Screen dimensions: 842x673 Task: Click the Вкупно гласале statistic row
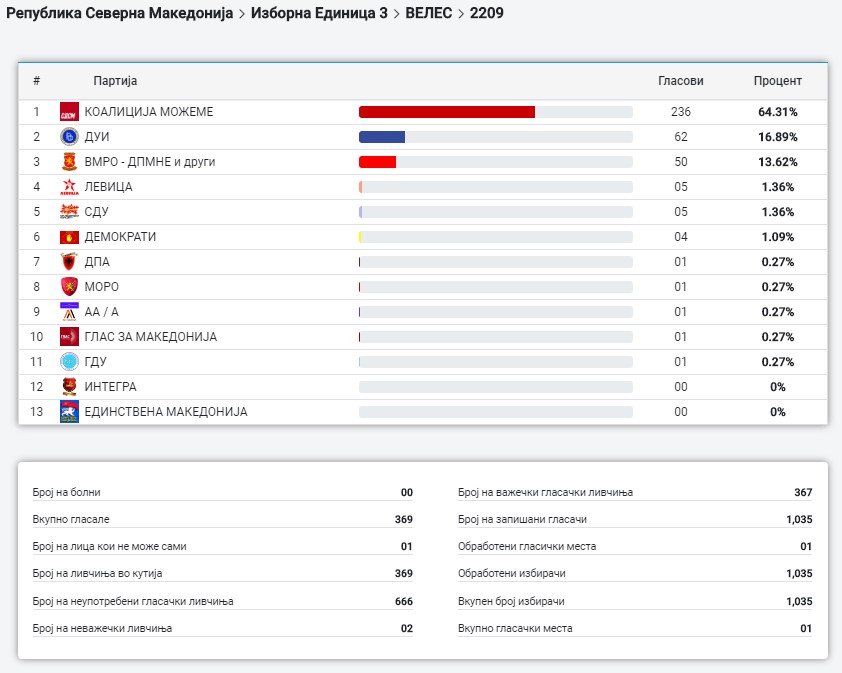[x=222, y=520]
